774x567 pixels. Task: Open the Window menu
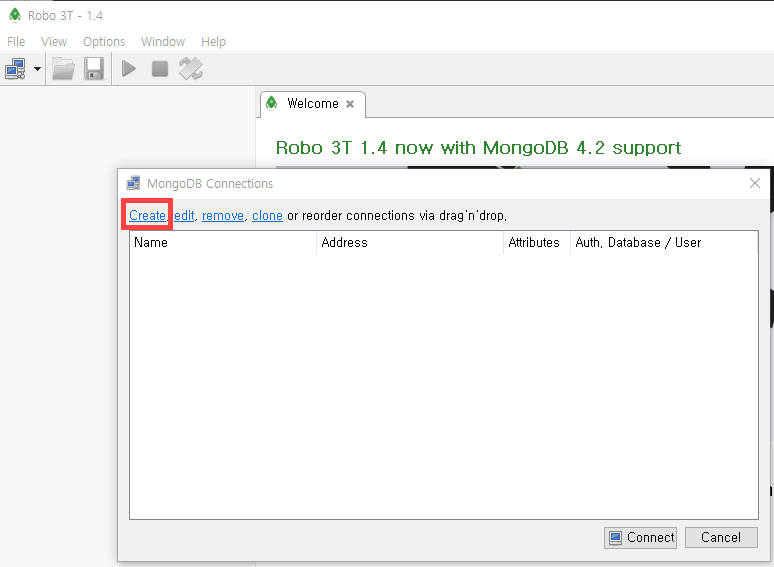coord(163,41)
